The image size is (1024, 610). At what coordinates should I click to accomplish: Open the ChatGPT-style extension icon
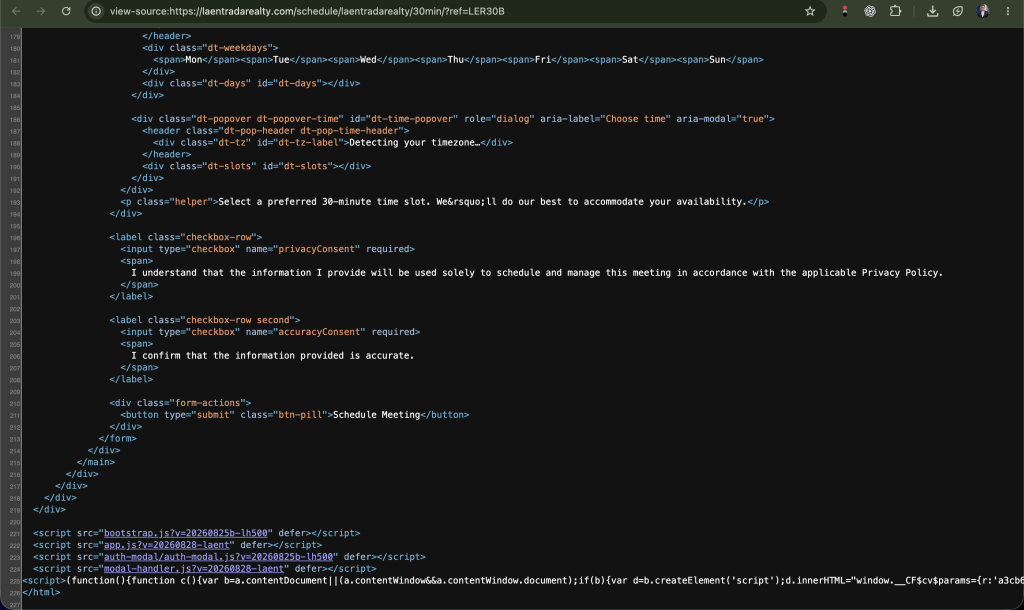[870, 11]
